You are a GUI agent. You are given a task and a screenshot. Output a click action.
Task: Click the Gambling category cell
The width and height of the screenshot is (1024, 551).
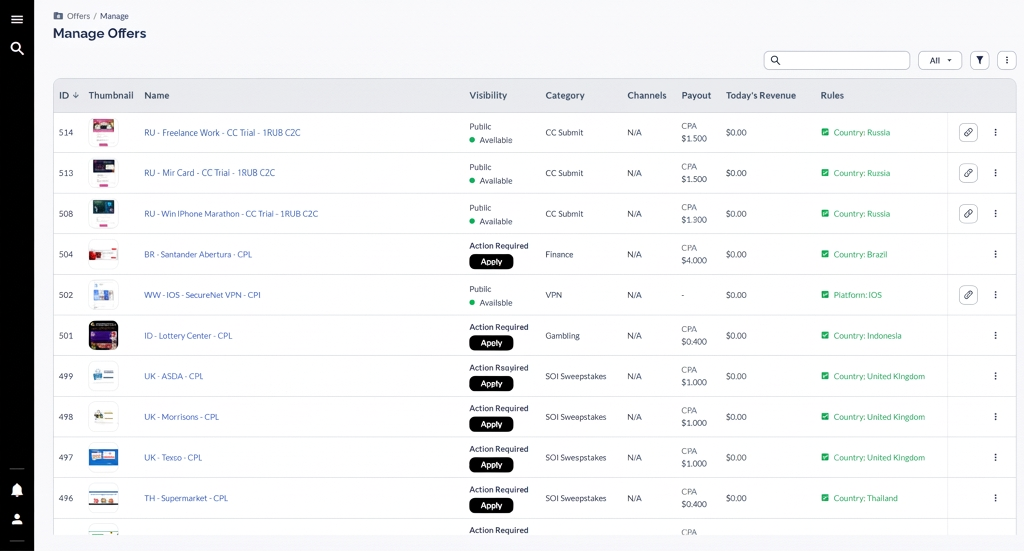[562, 336]
